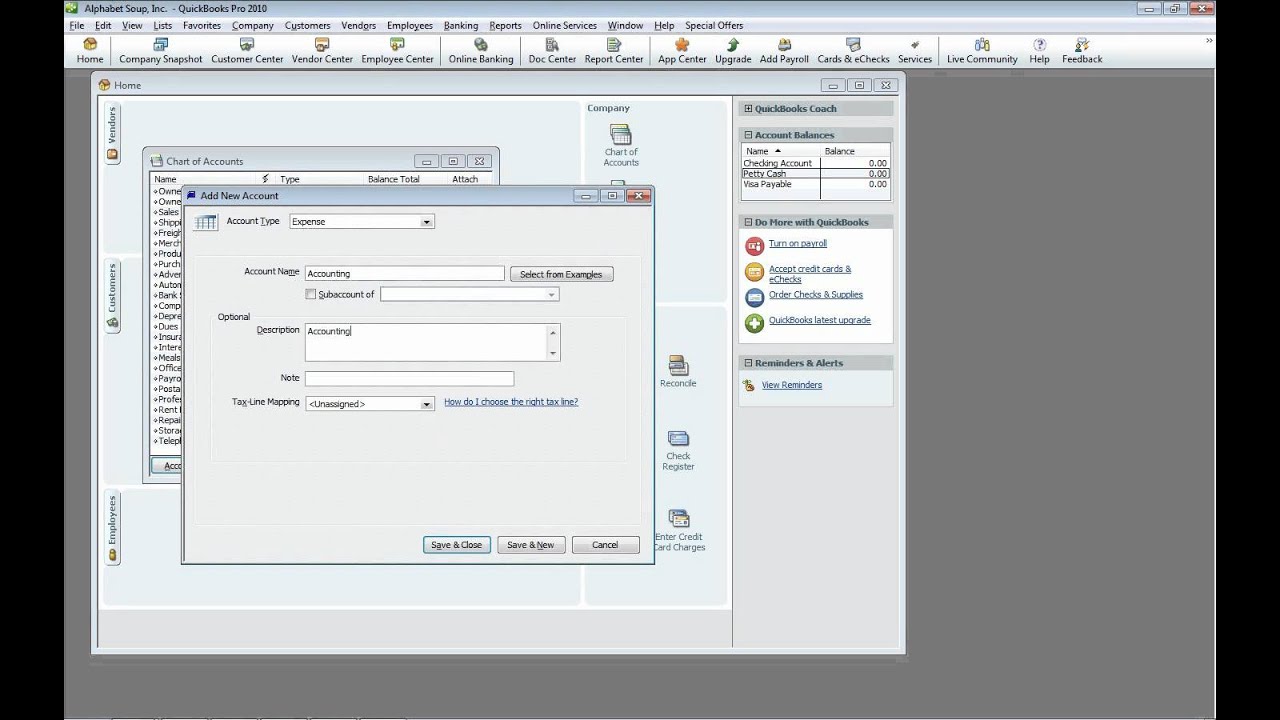Expand the toolbar overflow chevron
Screen dimensions: 1280x720
[x=1209, y=41]
